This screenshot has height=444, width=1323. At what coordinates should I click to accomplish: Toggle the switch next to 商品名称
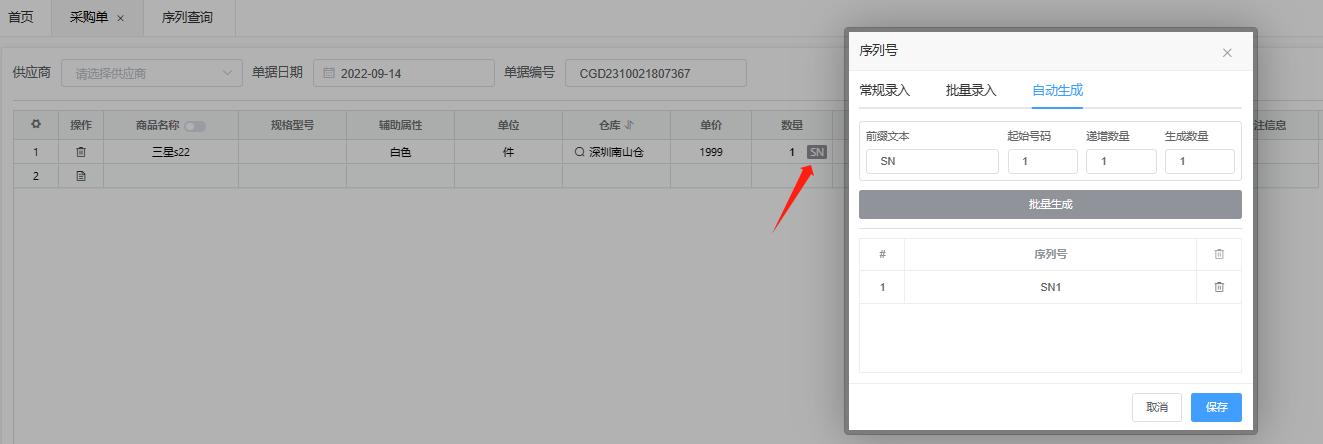click(195, 126)
